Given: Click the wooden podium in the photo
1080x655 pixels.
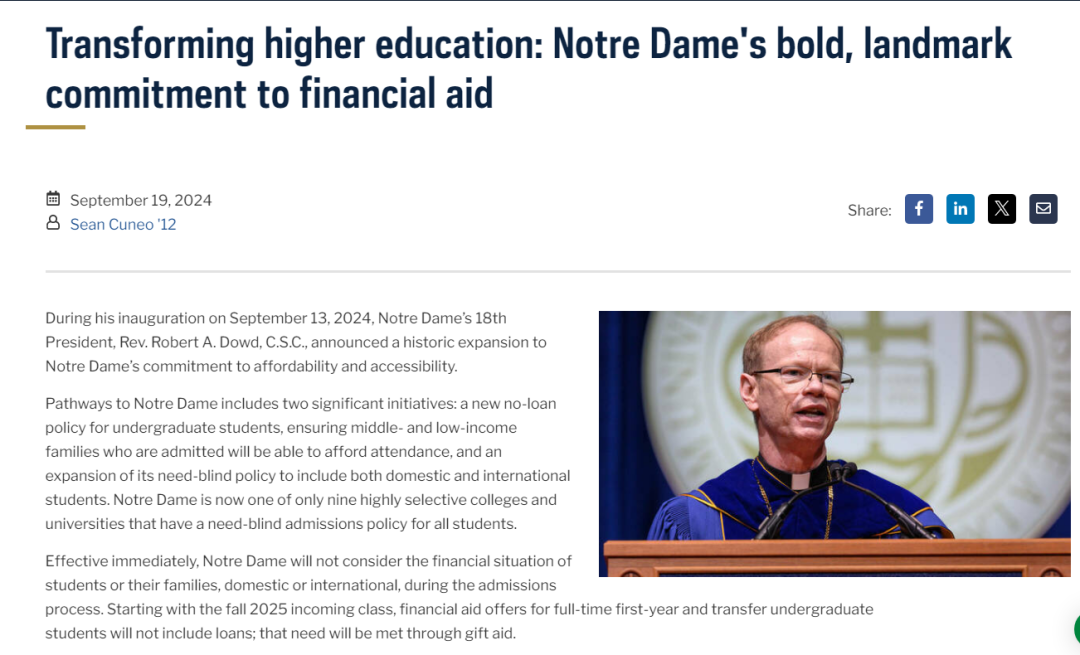Looking at the screenshot, I should pos(837,558).
